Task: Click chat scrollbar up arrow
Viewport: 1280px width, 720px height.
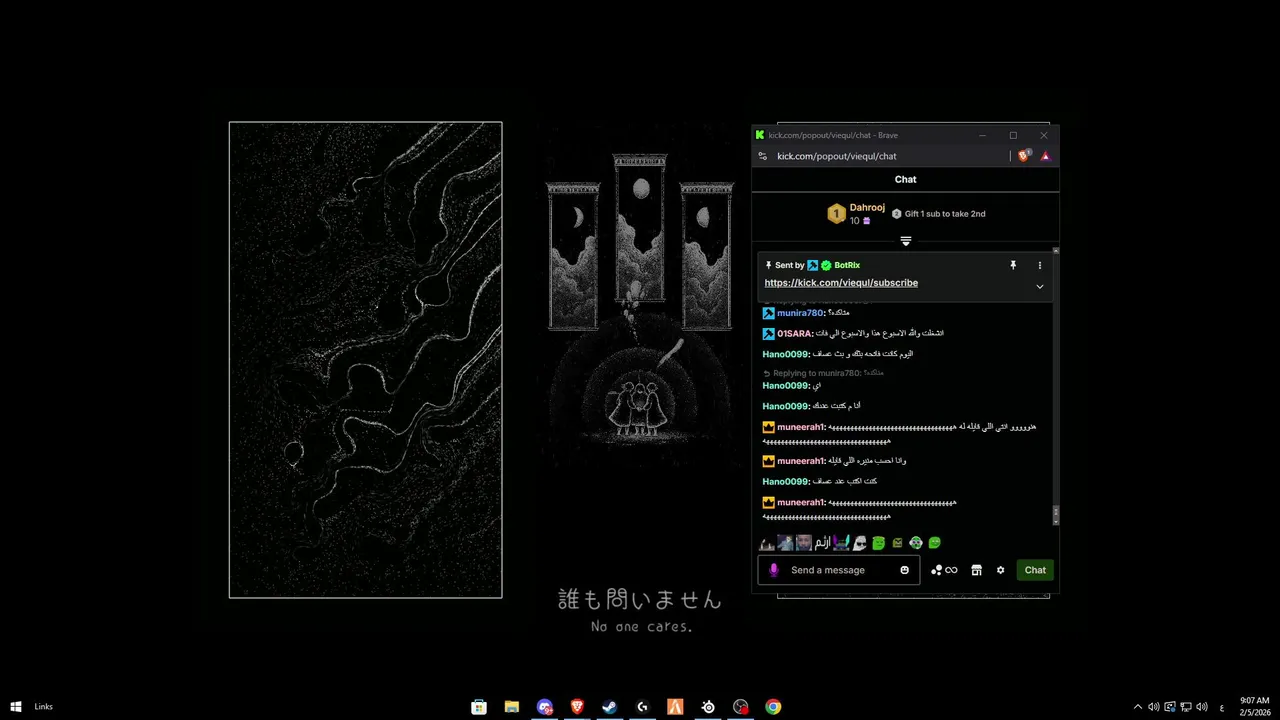Action: (1056, 250)
